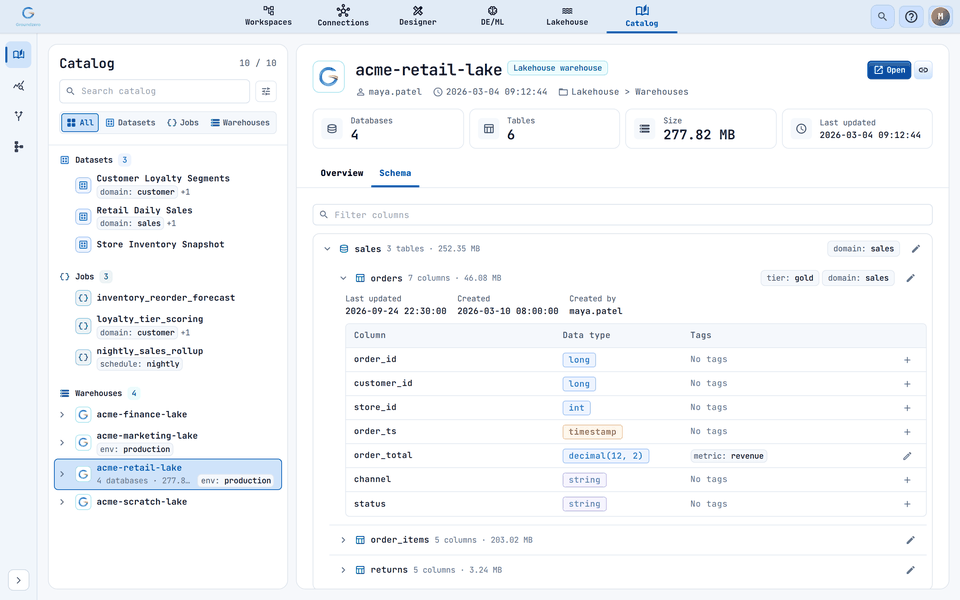
Task: Expand acme-finance-lake warehouse chevron
Action: coord(62,414)
